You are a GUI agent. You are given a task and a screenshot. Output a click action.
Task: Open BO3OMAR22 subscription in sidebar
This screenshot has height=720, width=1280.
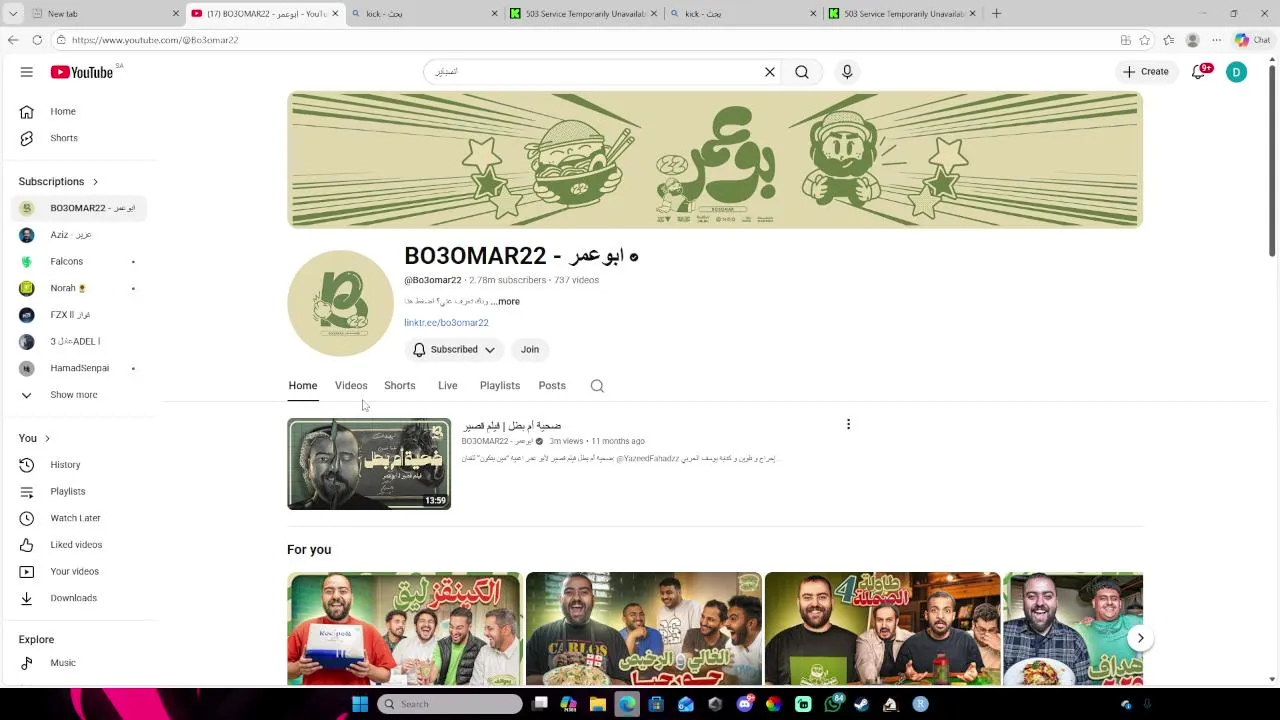click(80, 208)
